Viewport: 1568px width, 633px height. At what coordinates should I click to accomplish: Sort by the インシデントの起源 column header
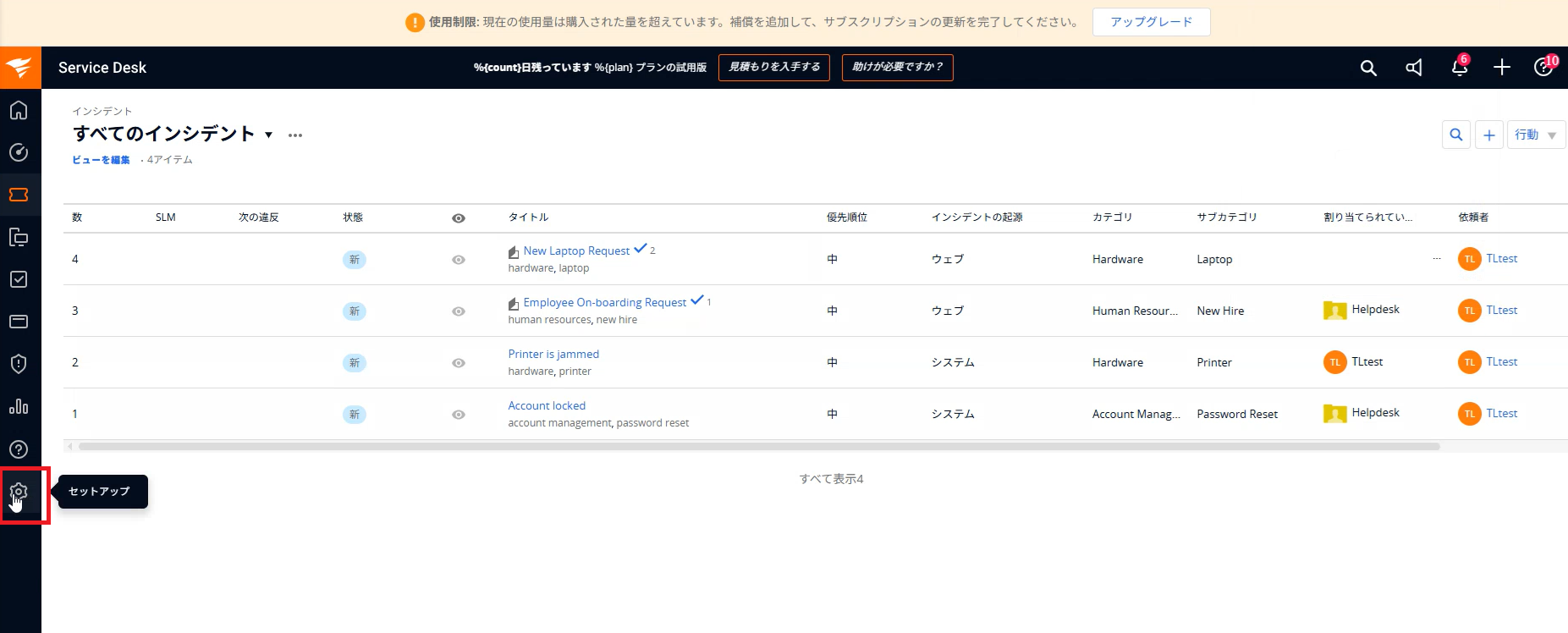tap(977, 217)
